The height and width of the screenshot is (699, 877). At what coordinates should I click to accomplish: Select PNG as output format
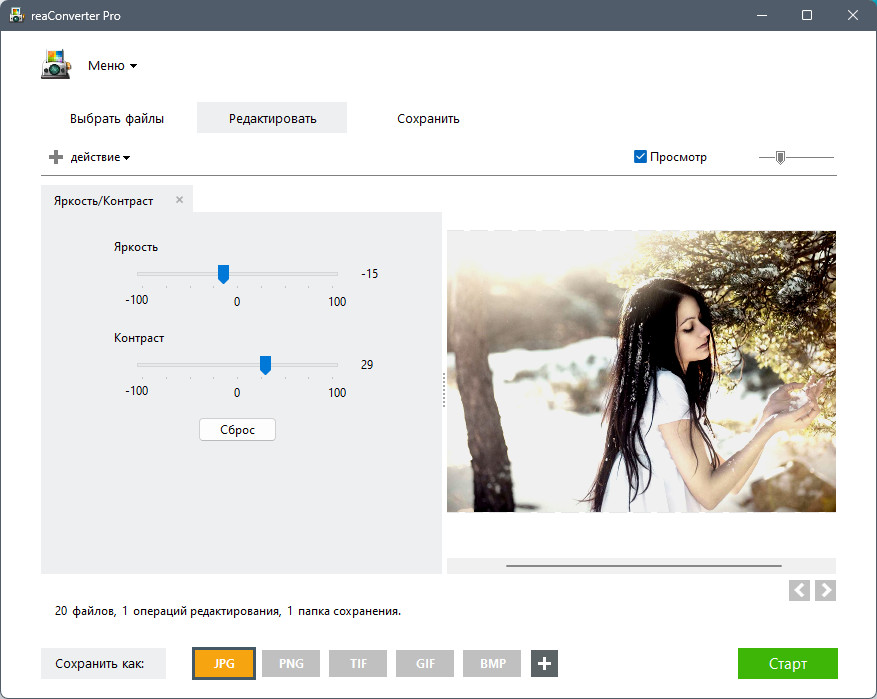coord(291,664)
